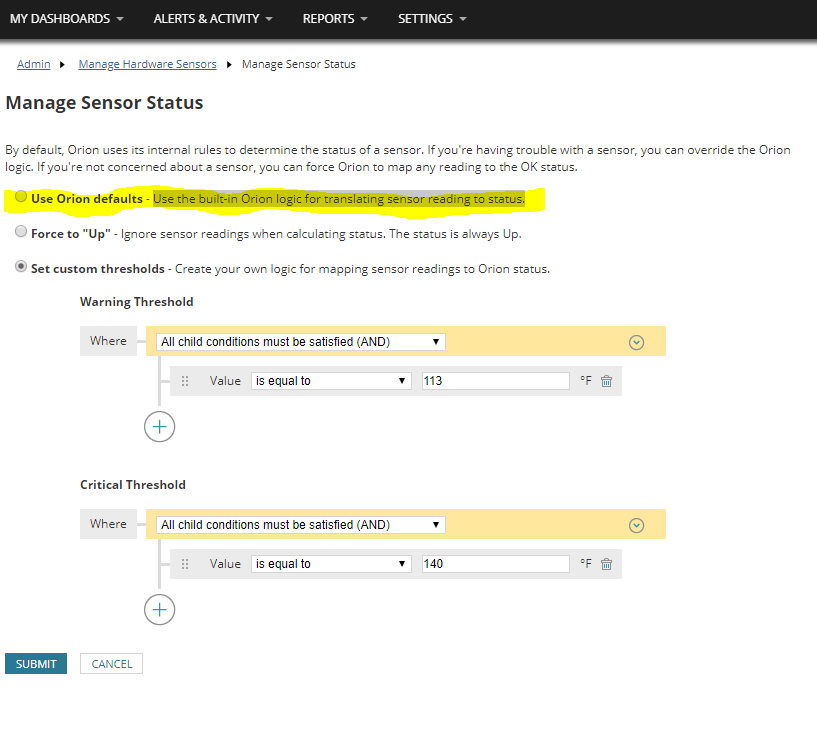Delete the Critical Threshold 140 value condition
Viewport: 817px width, 743px height.
tap(606, 564)
